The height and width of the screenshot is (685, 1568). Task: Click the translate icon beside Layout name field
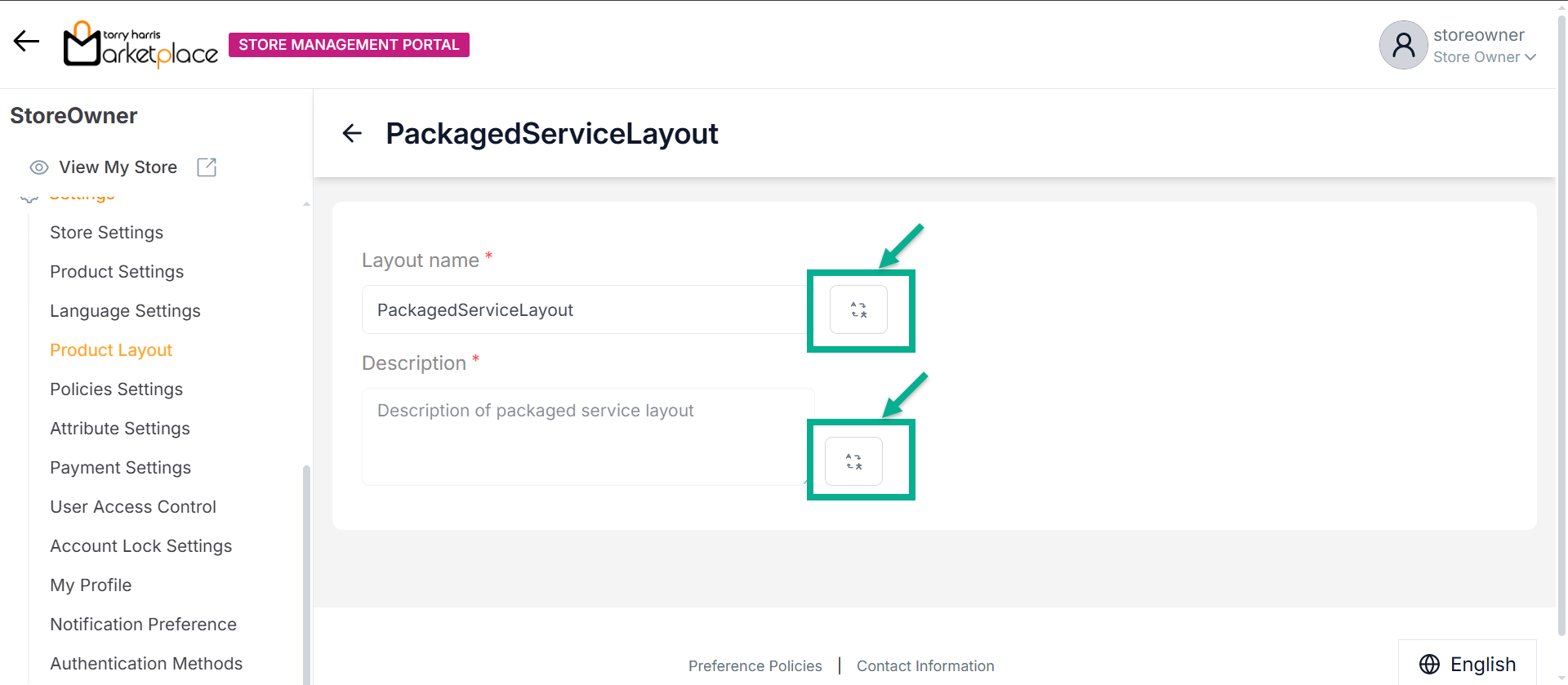[858, 309]
